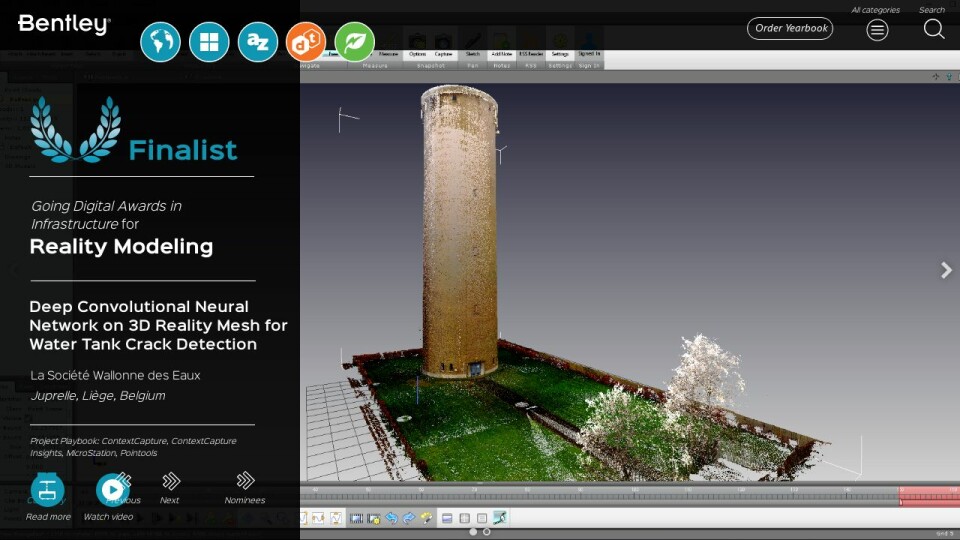Image resolution: width=960 pixels, height=540 pixels.
Task: Open the Nominees double-arrow icon
Action: (x=246, y=481)
